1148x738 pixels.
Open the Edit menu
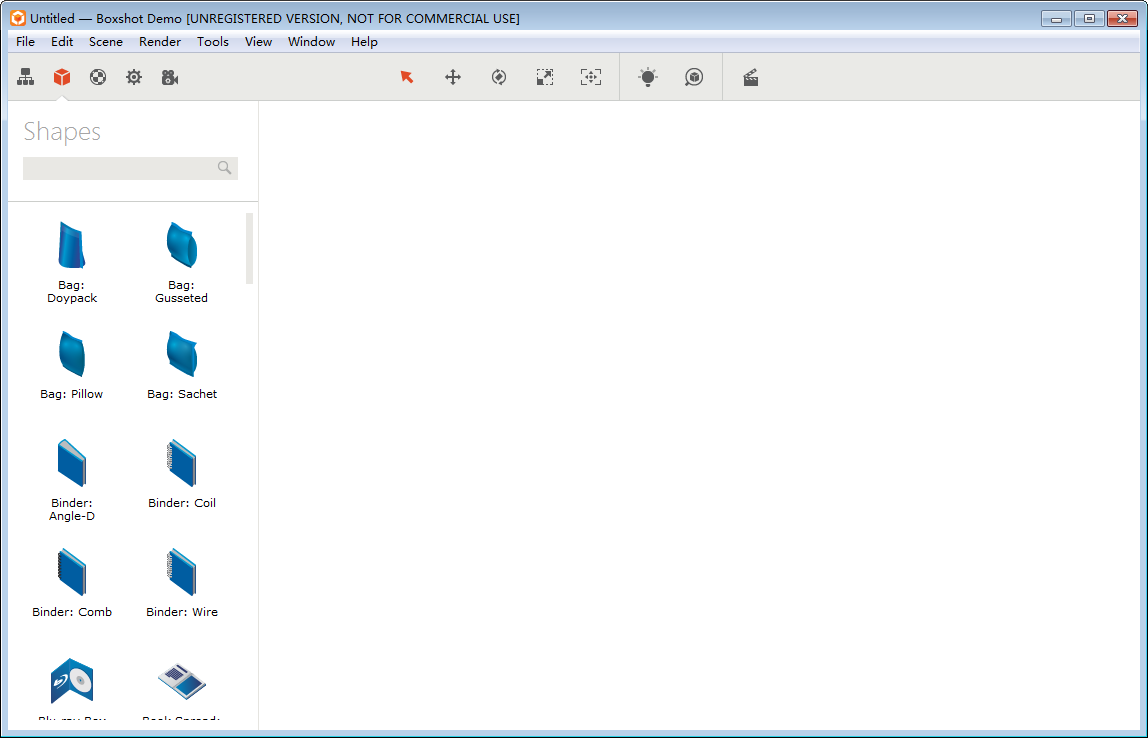tap(62, 42)
